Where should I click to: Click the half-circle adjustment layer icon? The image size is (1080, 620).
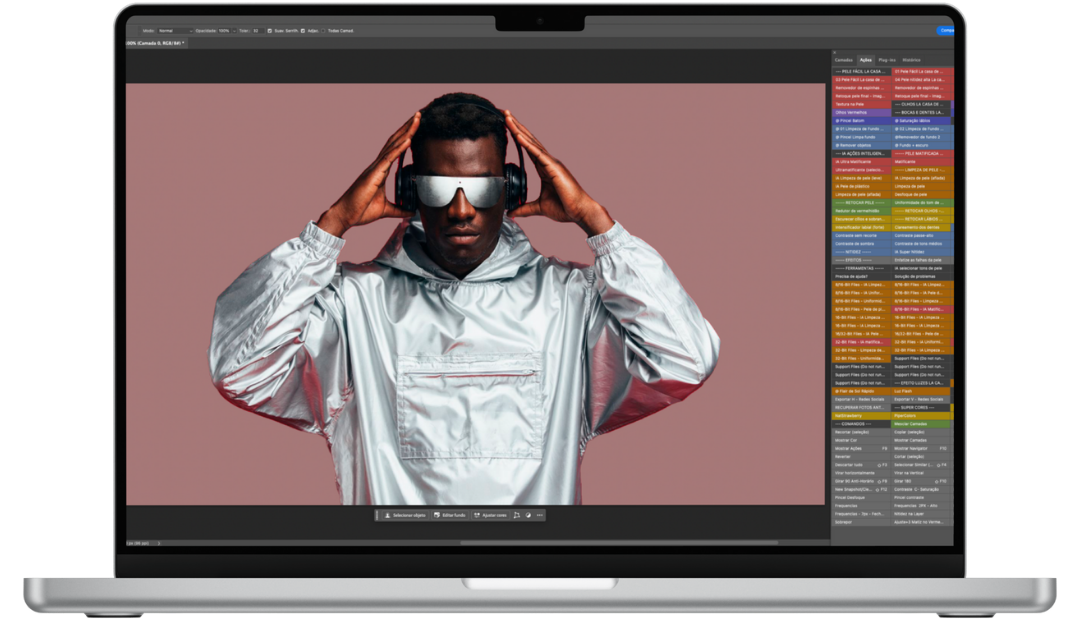pyautogui.click(x=528, y=515)
